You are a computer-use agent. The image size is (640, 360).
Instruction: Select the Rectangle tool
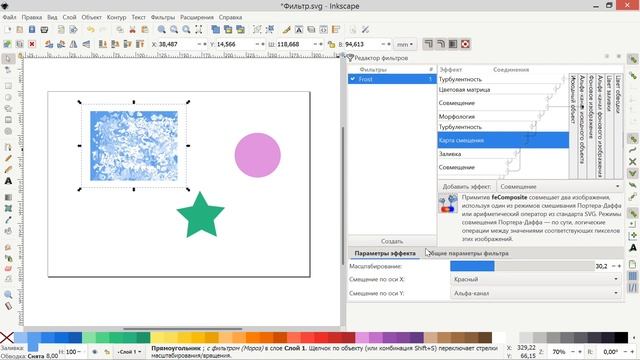[x=8, y=86]
